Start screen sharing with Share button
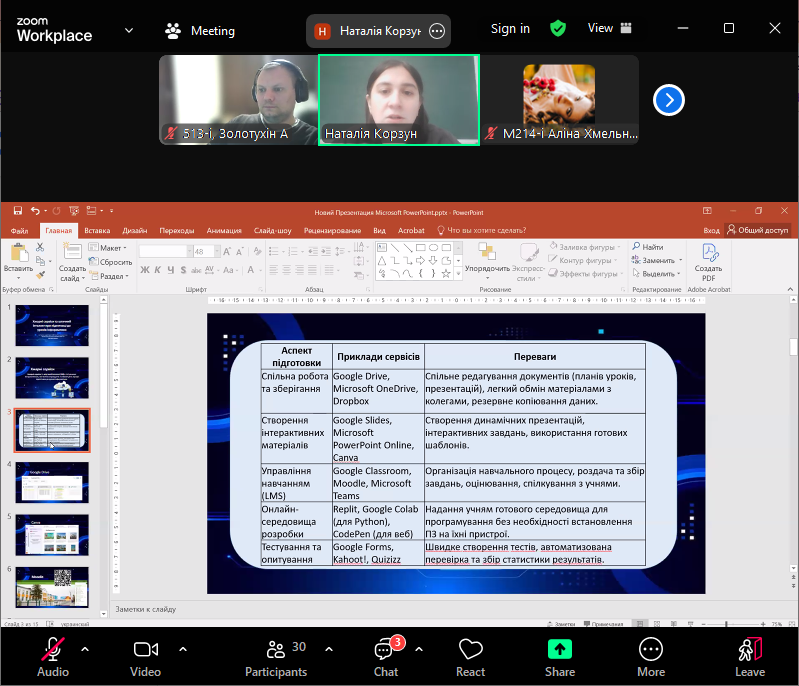The height and width of the screenshot is (686, 799). click(560, 656)
